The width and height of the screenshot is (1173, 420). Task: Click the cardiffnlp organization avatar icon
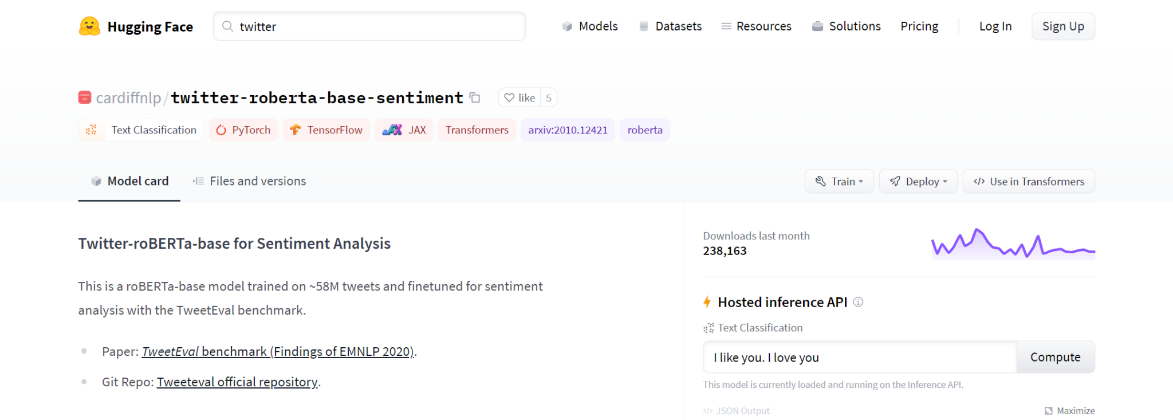click(85, 98)
